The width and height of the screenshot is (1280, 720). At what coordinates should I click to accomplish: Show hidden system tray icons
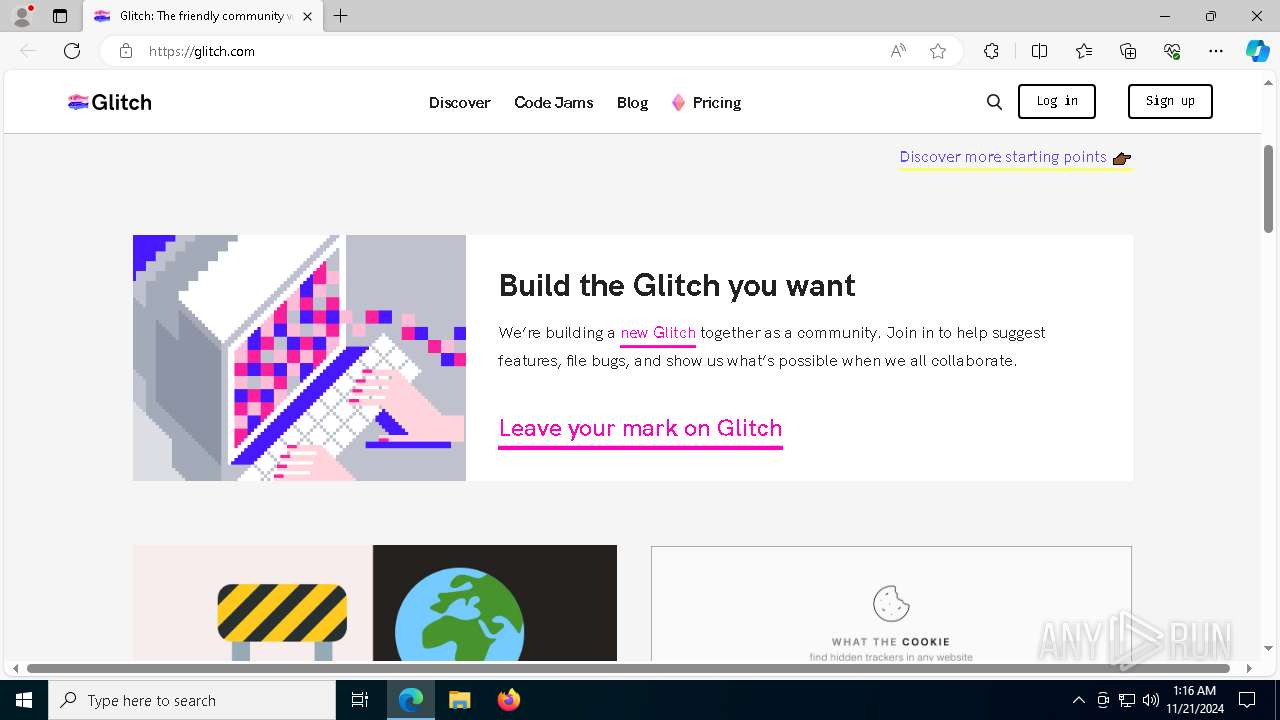pos(1078,700)
